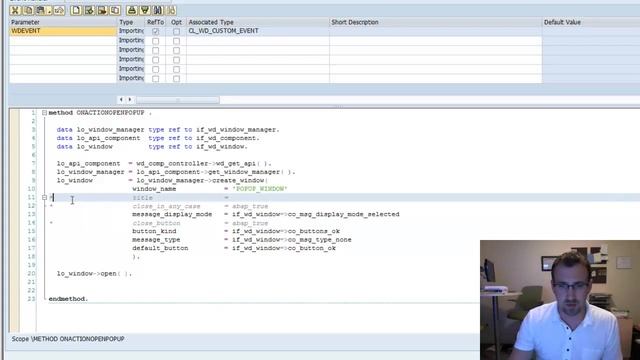The width and height of the screenshot is (640, 360).
Task: Click the Default Value column header
Action: pos(591,22)
